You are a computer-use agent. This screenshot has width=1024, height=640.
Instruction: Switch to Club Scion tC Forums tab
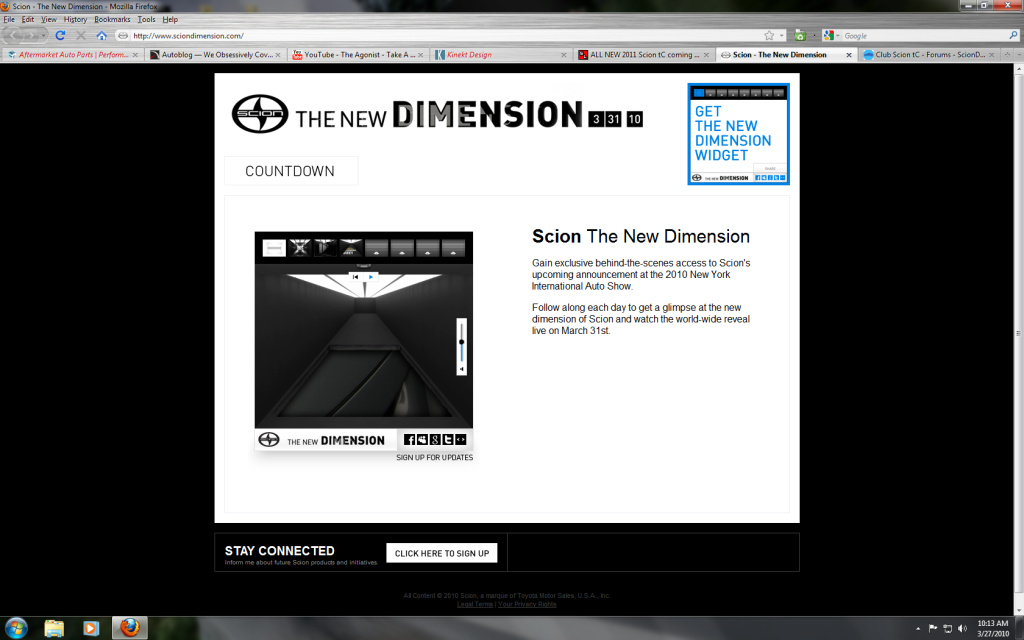pos(929,55)
